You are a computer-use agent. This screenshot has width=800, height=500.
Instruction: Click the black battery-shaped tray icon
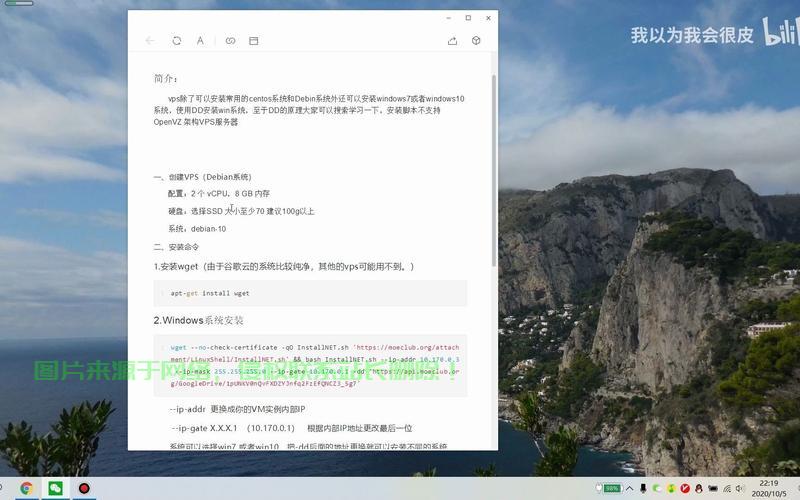[x=713, y=488]
